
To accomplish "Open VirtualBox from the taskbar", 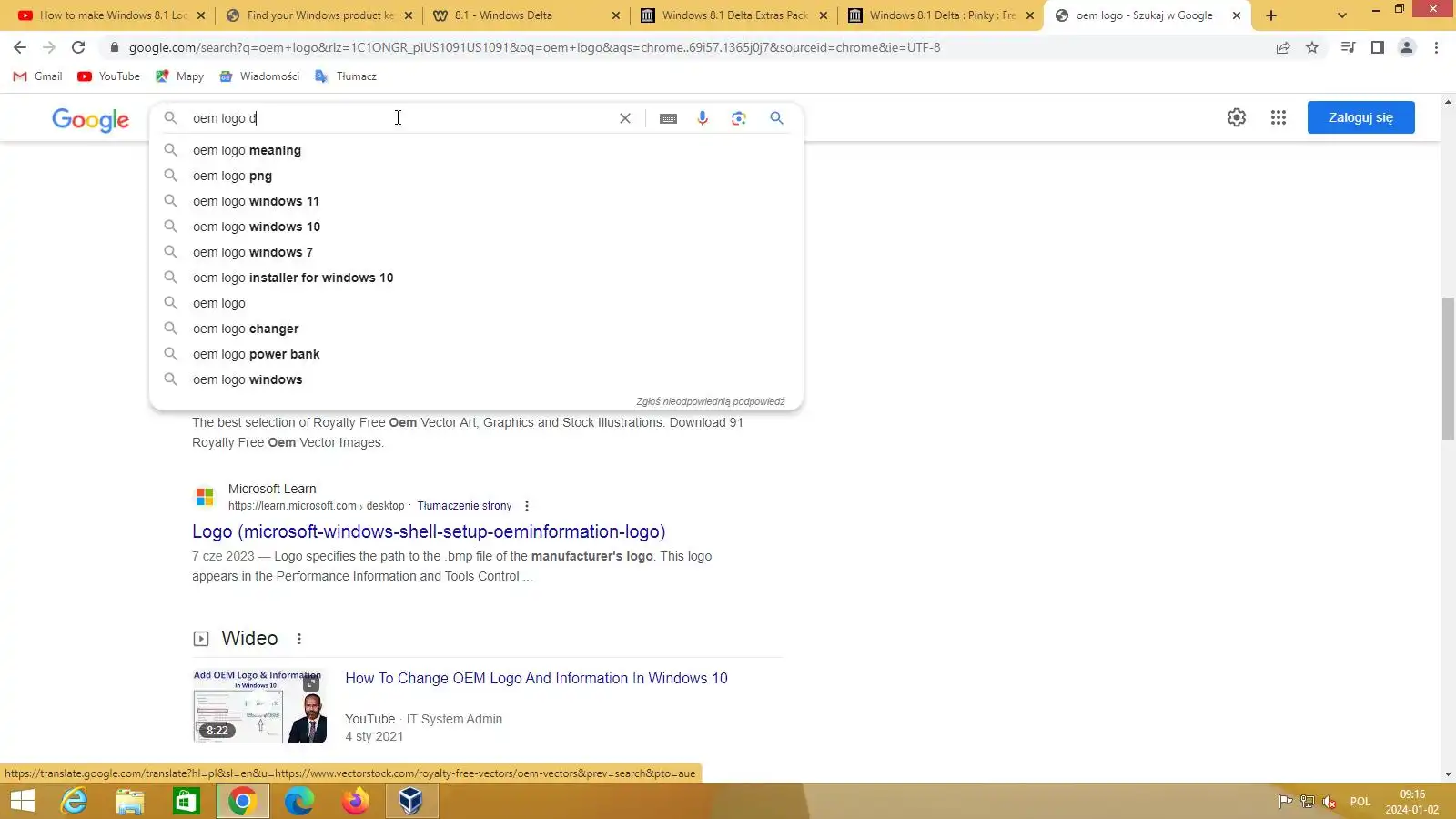I will tap(411, 801).
